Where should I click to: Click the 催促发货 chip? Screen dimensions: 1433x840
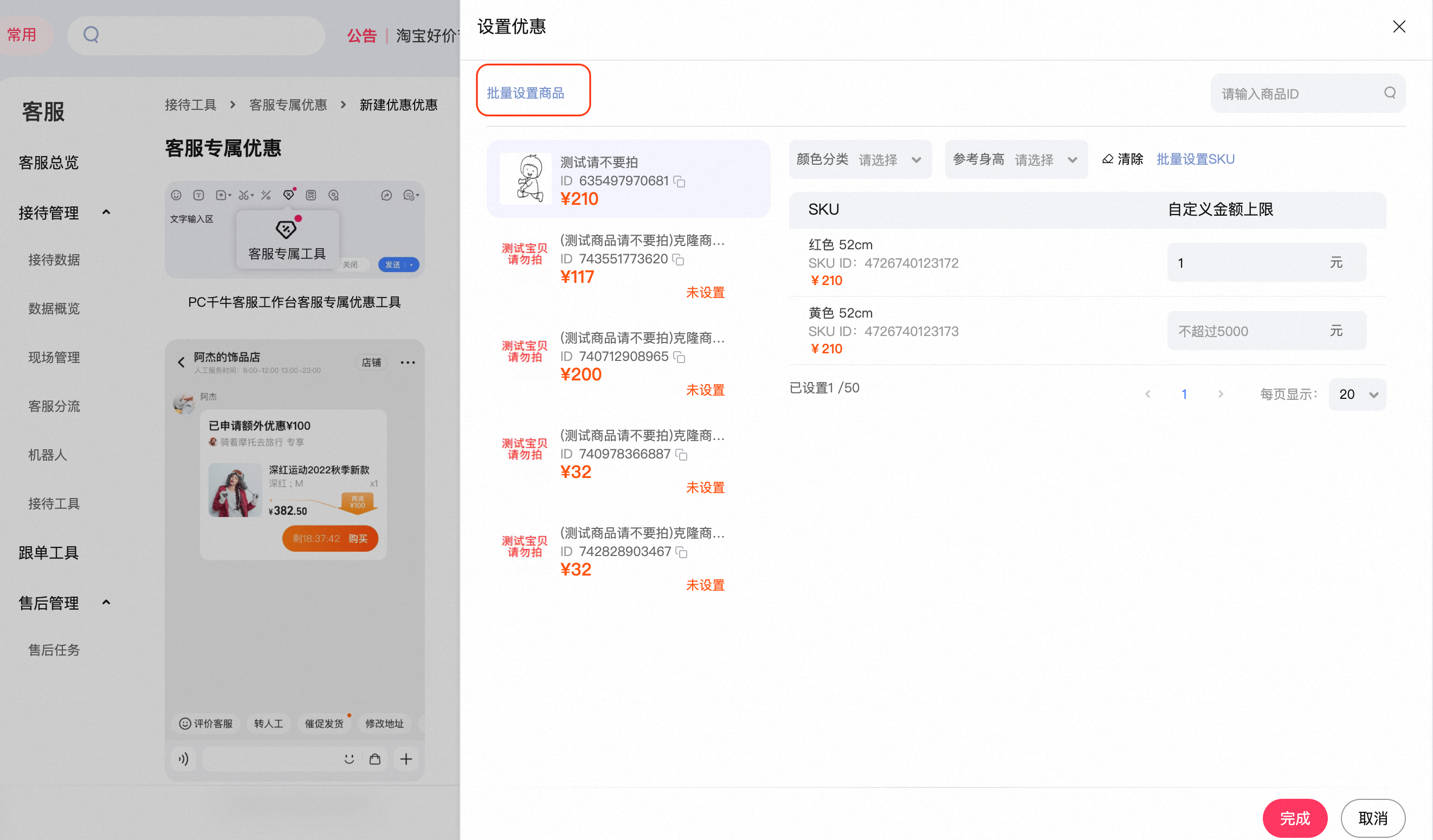click(x=324, y=723)
